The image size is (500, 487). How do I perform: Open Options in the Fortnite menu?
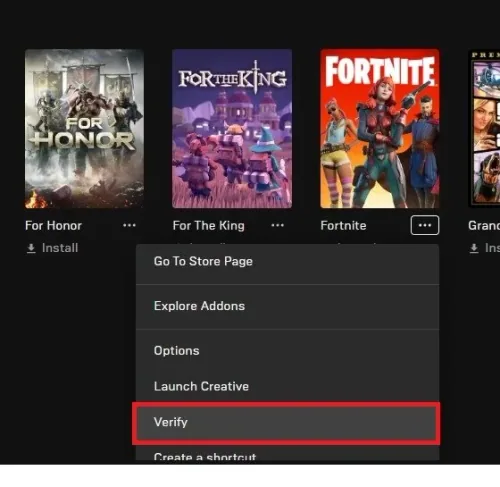point(287,351)
